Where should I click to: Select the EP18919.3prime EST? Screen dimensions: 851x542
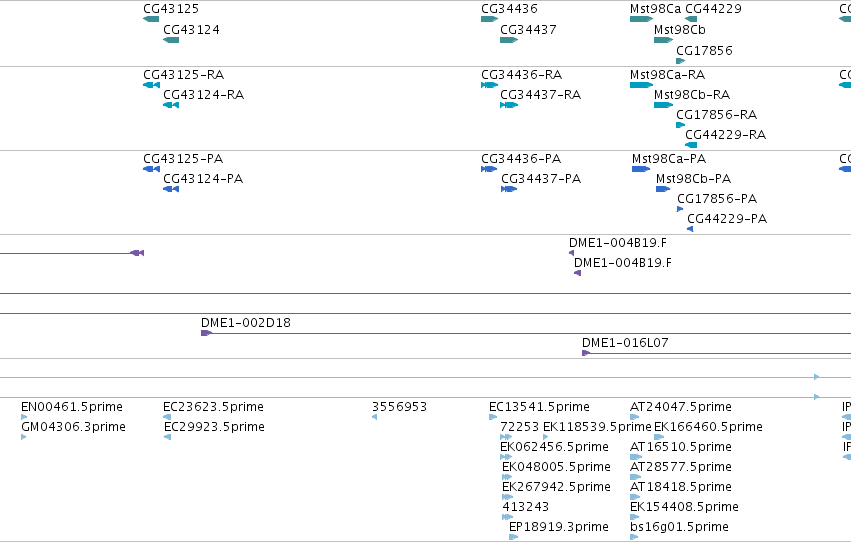pos(513,537)
